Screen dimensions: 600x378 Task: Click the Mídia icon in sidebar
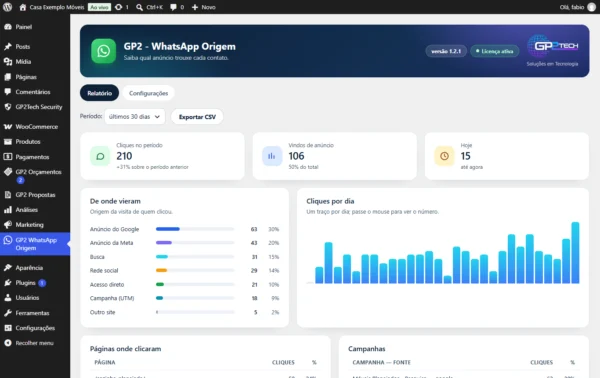click(8, 62)
